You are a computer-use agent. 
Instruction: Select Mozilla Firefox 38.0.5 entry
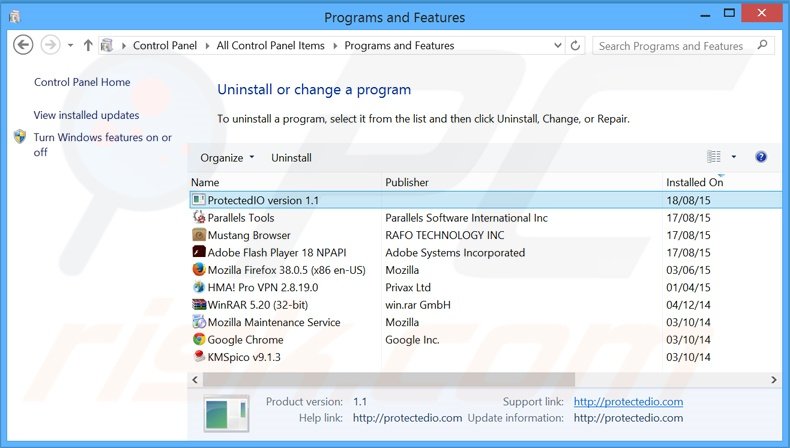[286, 270]
